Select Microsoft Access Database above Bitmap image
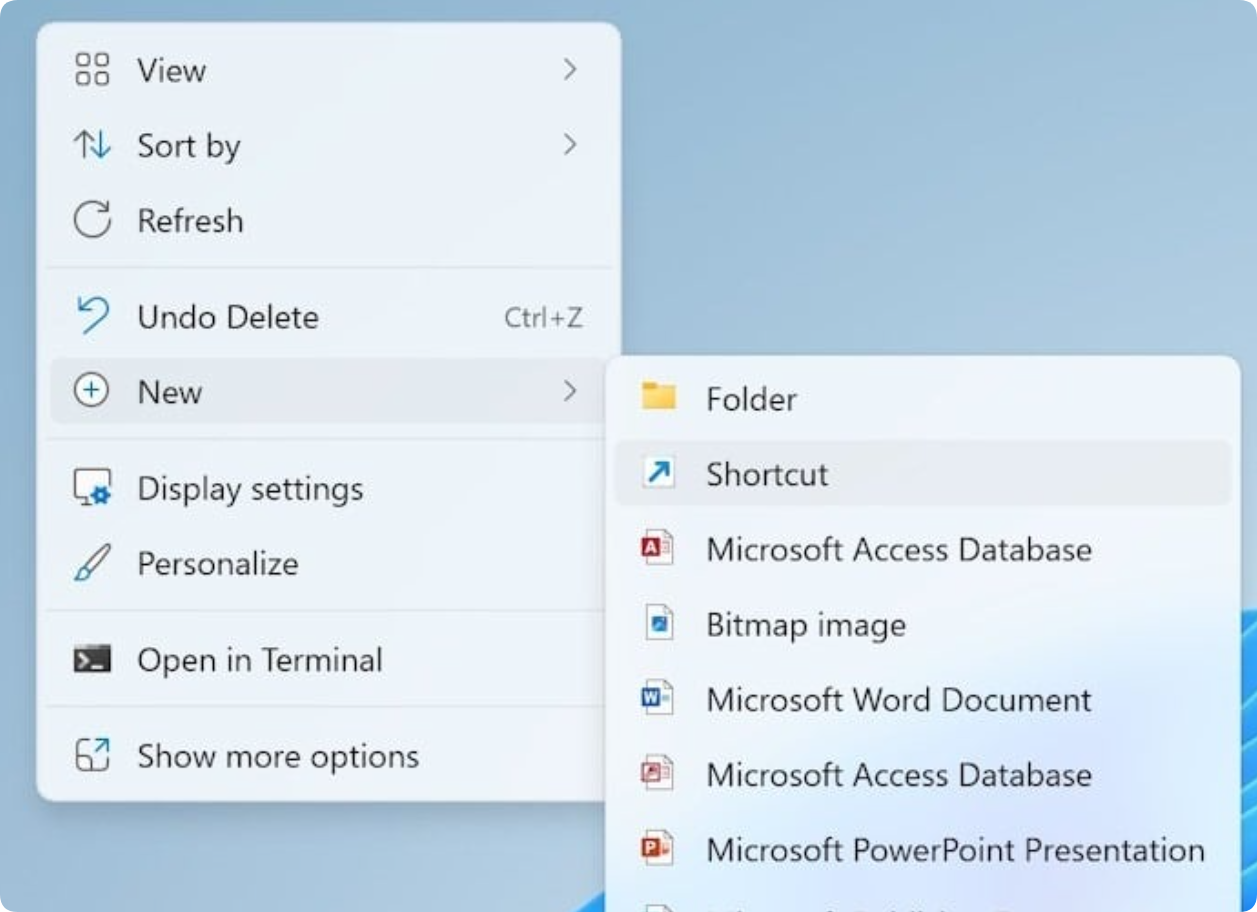This screenshot has height=912, width=1257. point(898,549)
